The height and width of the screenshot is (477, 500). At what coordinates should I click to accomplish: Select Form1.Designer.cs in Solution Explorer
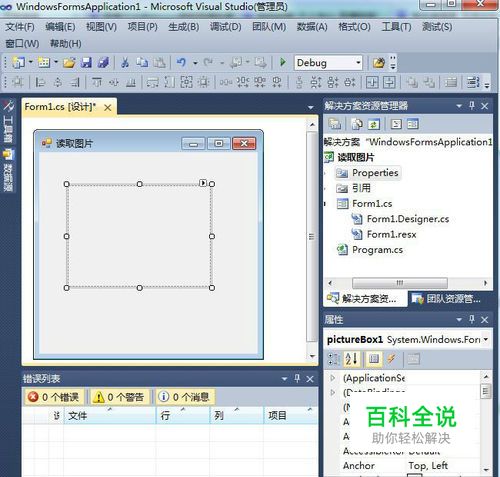pos(408,219)
